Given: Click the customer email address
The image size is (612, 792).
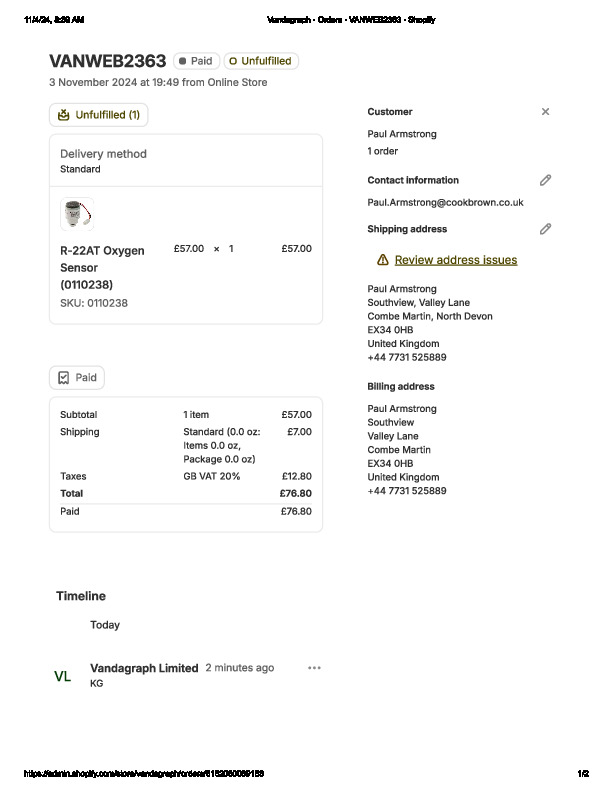Looking at the screenshot, I should click(x=445, y=202).
